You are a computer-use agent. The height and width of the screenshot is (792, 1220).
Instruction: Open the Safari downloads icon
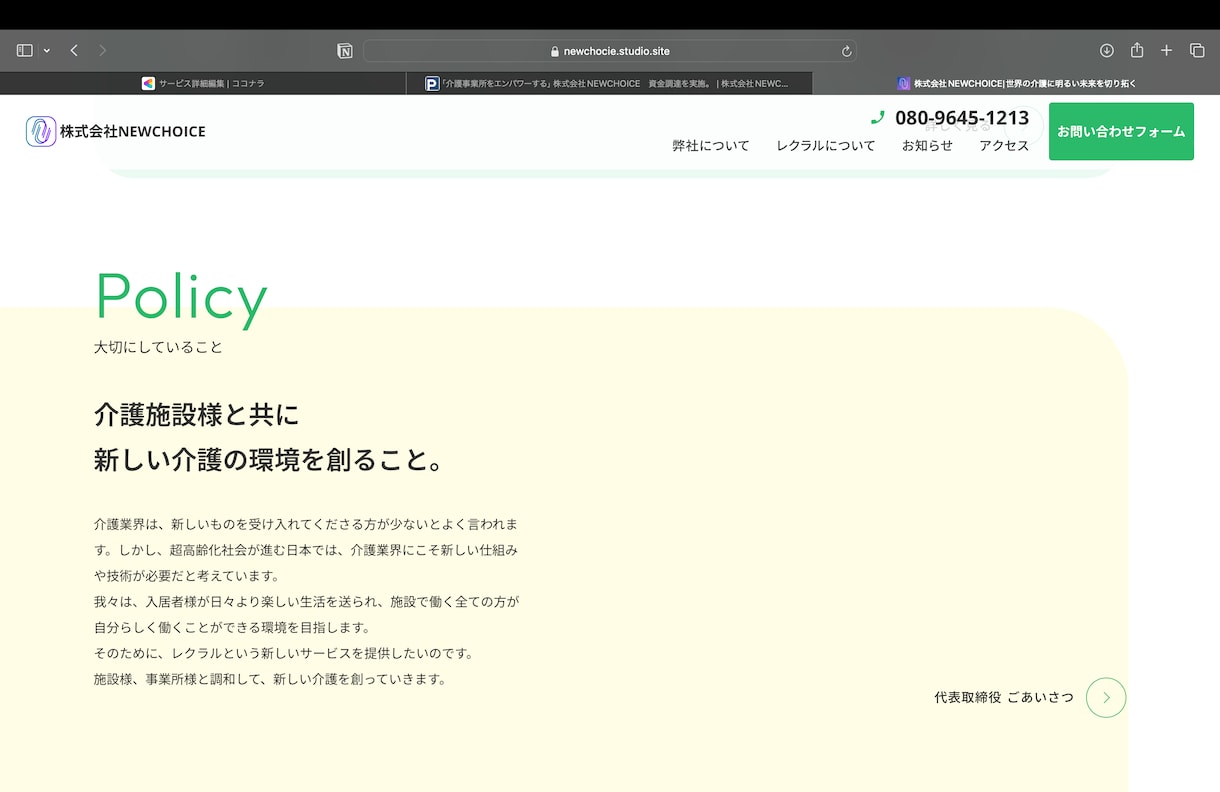pos(1107,50)
